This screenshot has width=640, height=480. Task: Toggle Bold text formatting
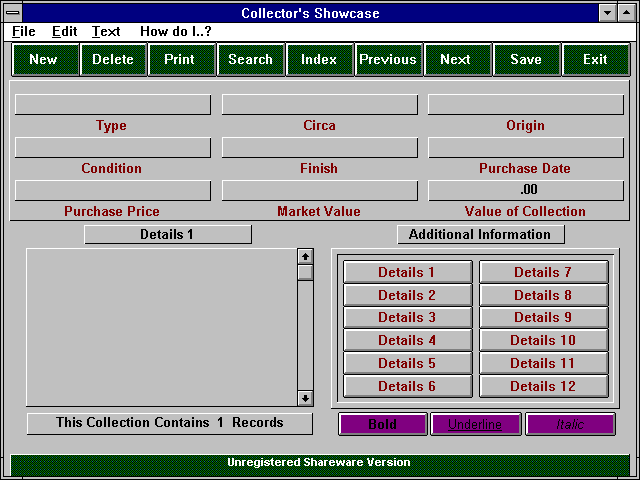pos(383,424)
